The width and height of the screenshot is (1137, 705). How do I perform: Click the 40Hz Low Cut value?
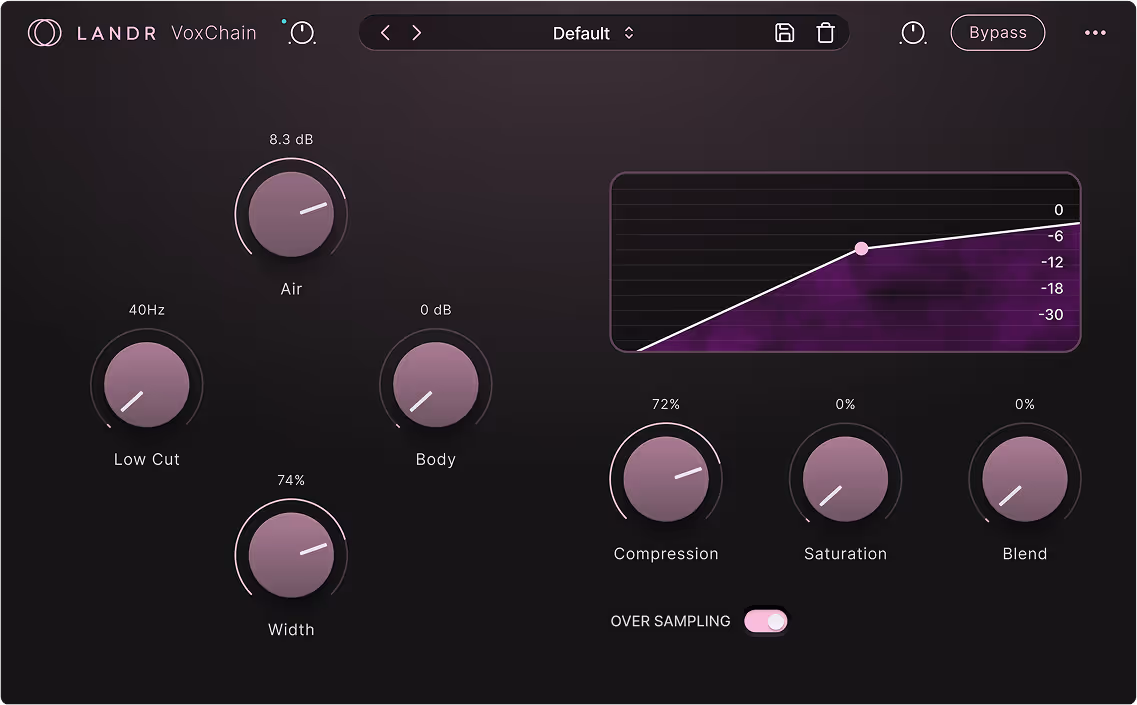(x=146, y=310)
